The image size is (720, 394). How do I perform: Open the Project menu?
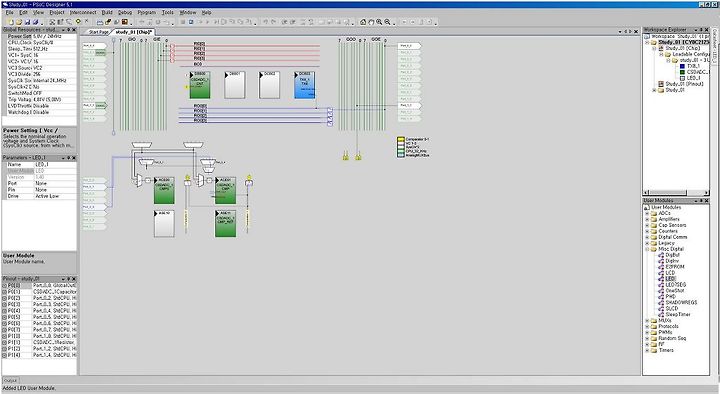pos(57,12)
